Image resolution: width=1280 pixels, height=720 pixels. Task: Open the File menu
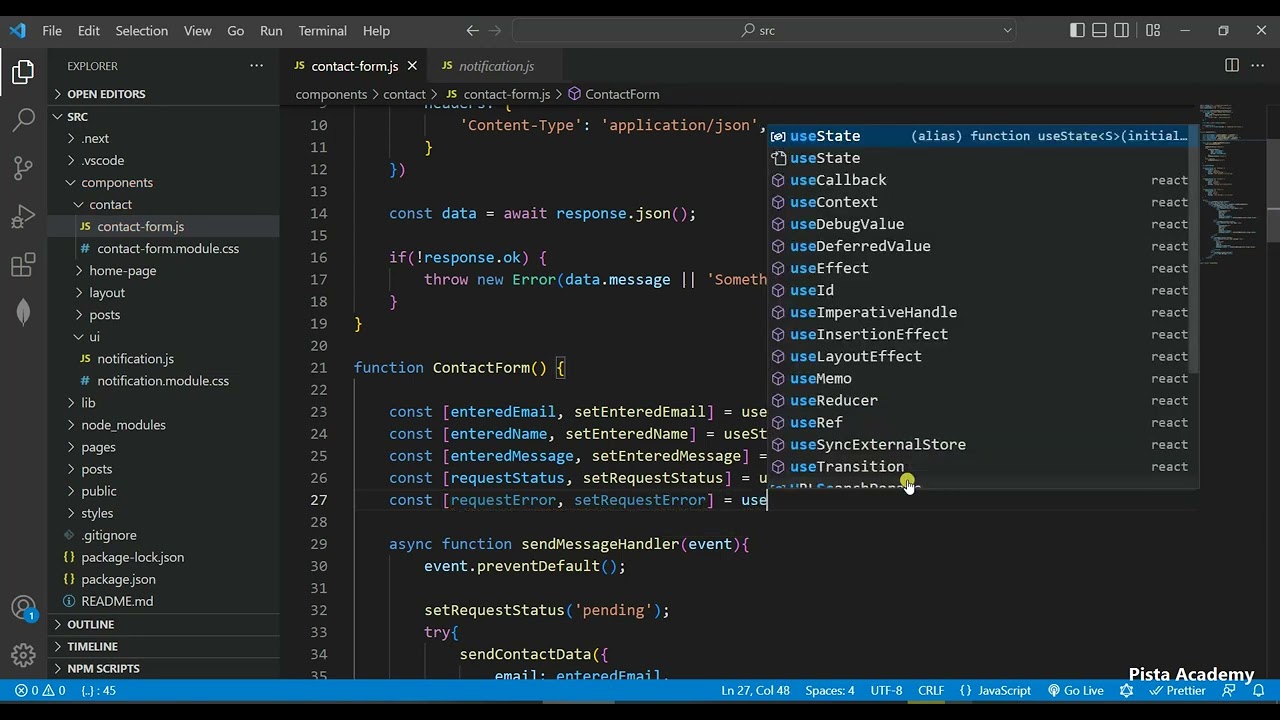[x=52, y=31]
